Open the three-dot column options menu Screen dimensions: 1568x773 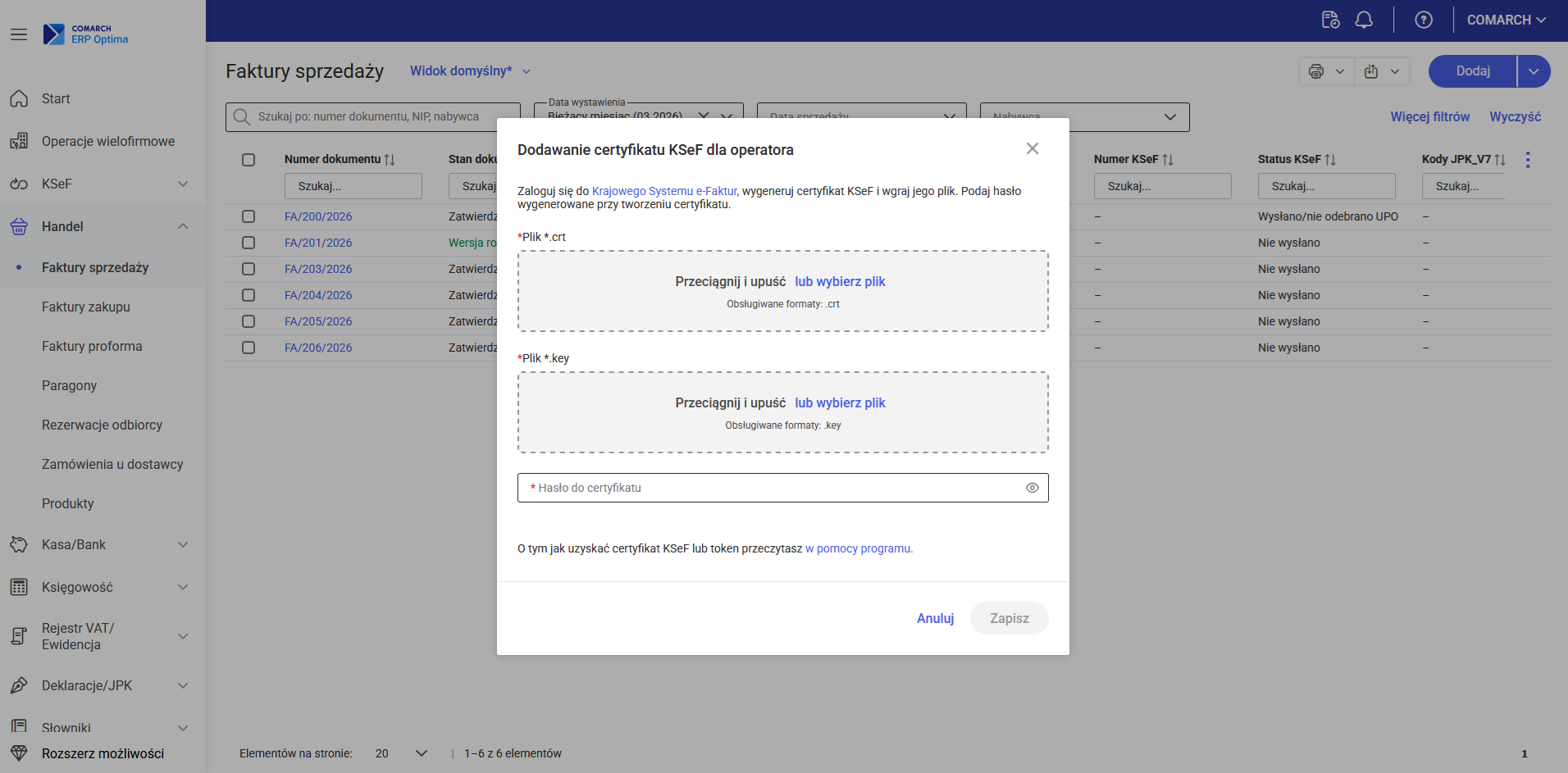point(1527,160)
